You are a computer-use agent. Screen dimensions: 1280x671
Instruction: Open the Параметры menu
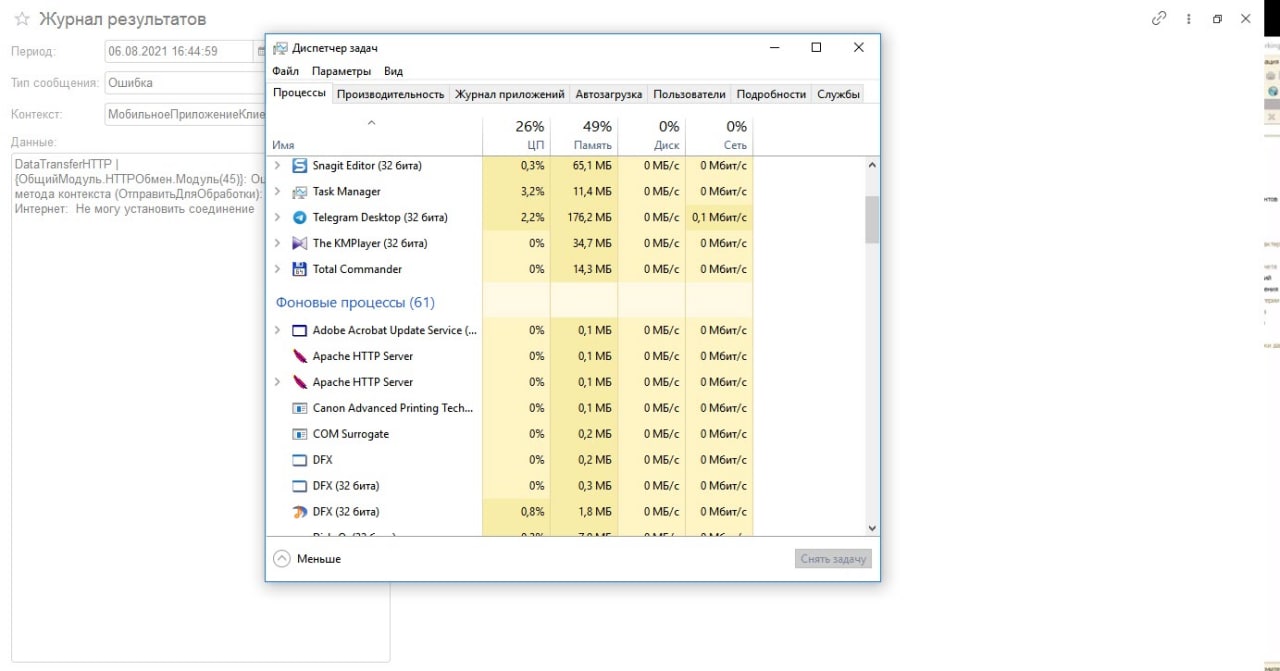pos(341,71)
